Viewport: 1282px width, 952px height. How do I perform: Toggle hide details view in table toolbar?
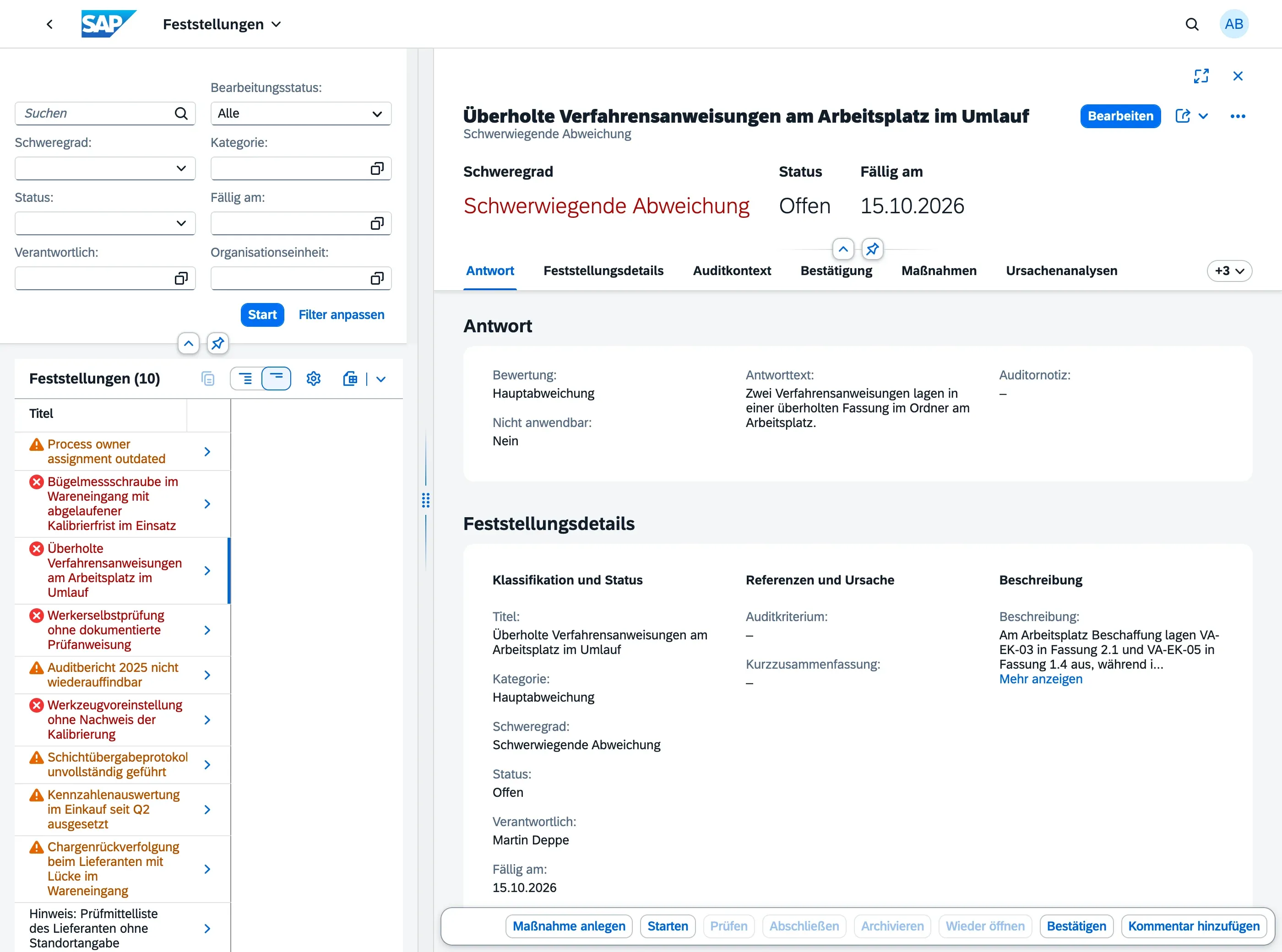point(276,379)
